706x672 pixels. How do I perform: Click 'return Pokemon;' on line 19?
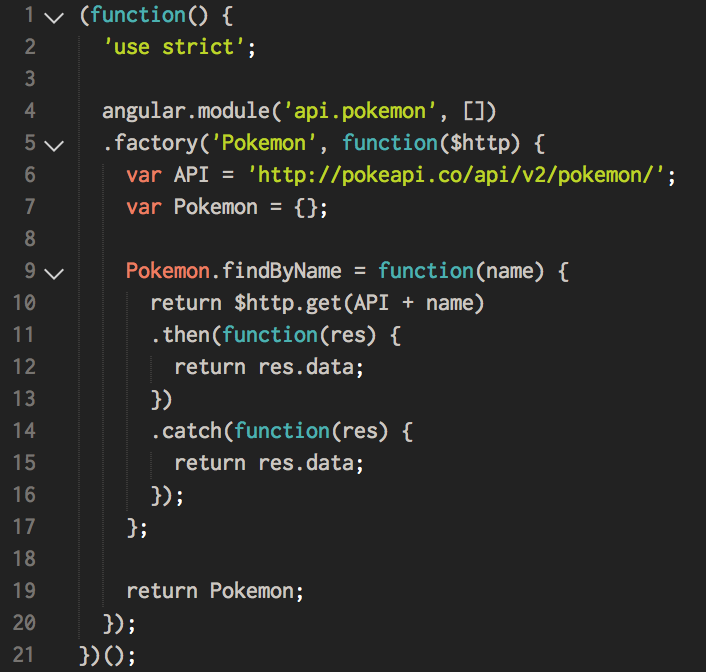[215, 591]
